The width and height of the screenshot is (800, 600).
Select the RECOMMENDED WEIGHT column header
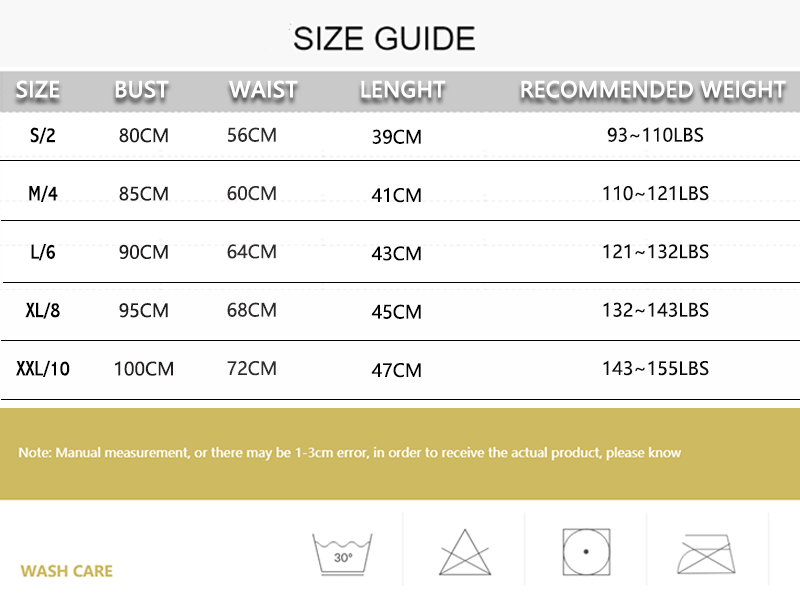coord(653,90)
